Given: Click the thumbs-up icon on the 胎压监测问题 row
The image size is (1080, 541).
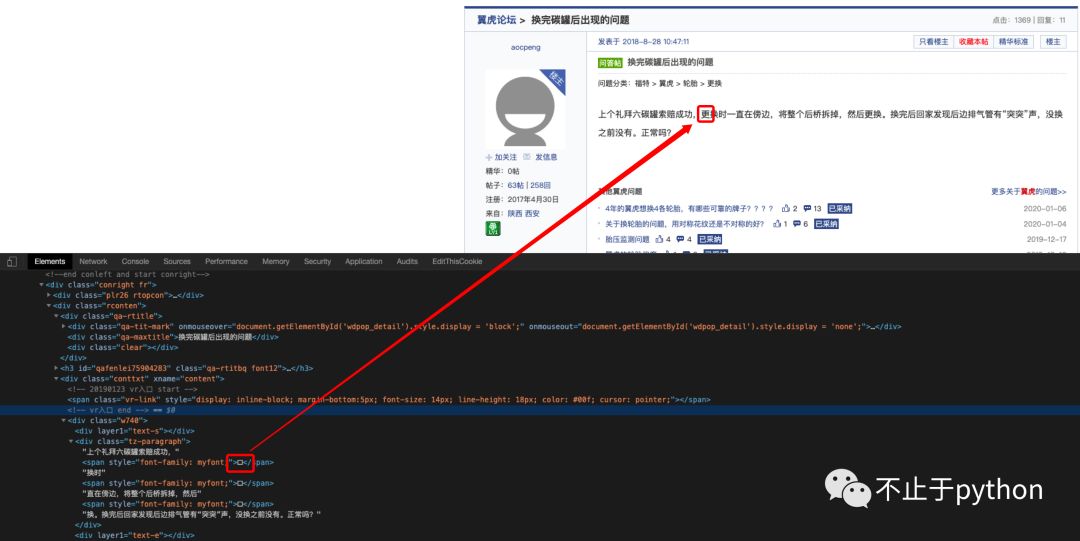Looking at the screenshot, I should pyautogui.click(x=660, y=240).
